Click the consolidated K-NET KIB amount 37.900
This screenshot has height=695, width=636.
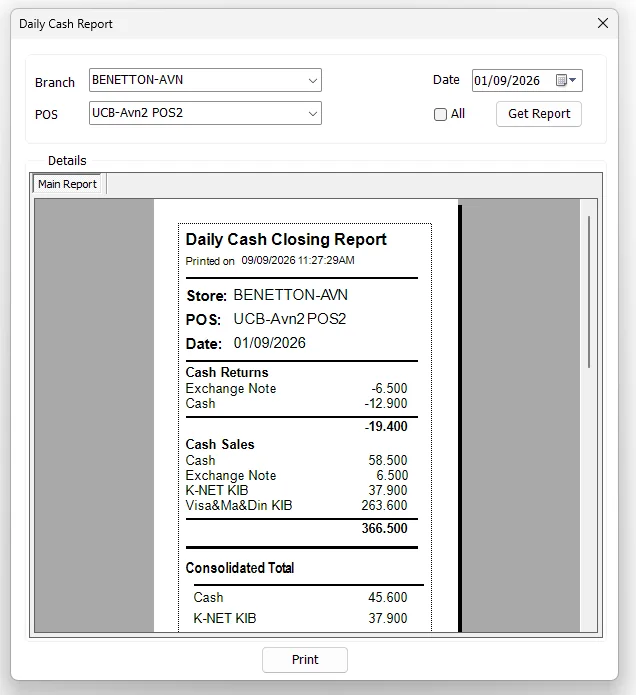387,618
